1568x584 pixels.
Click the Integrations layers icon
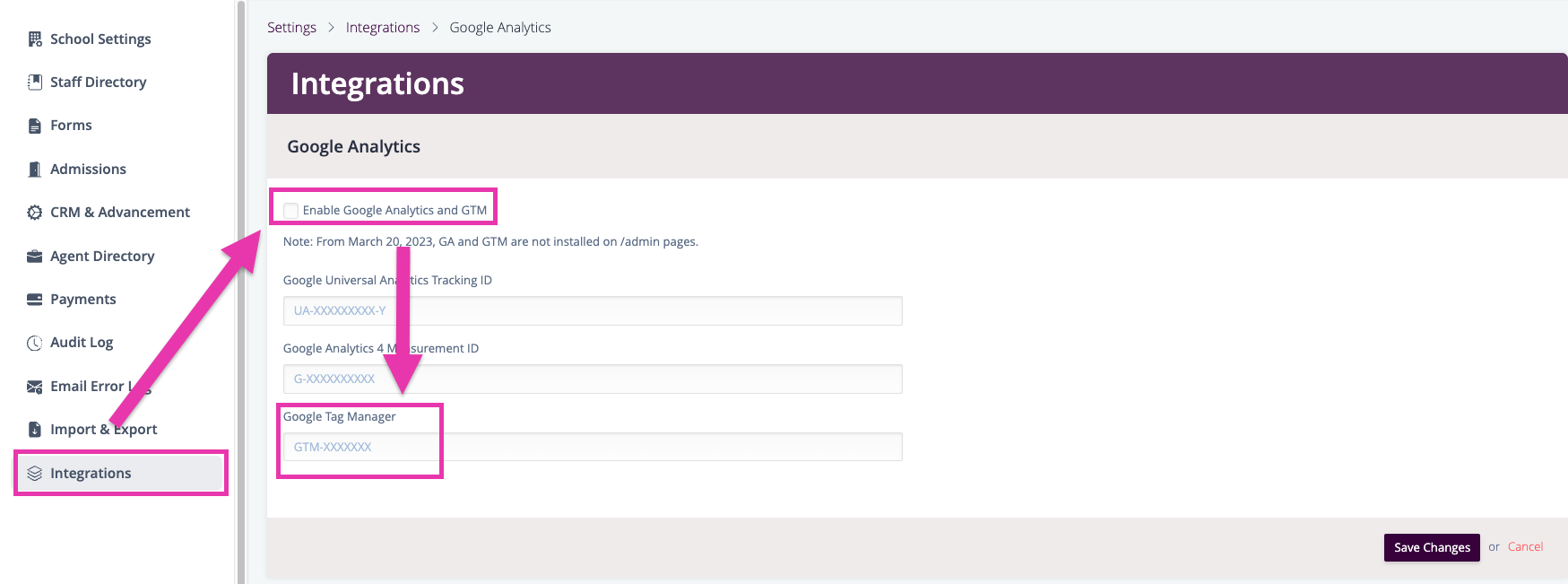click(35, 473)
